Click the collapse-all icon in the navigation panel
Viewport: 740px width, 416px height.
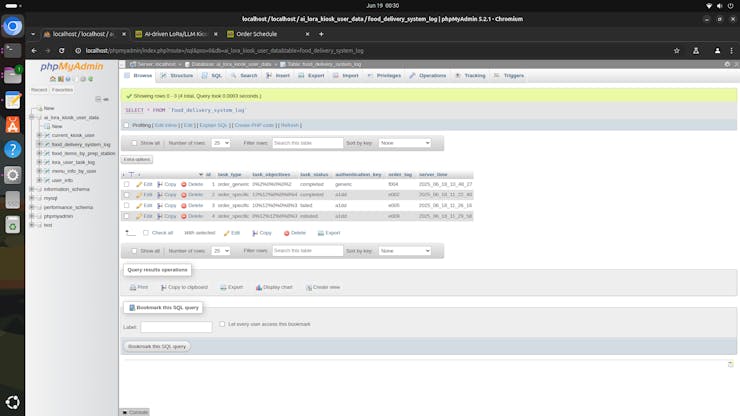[98, 99]
